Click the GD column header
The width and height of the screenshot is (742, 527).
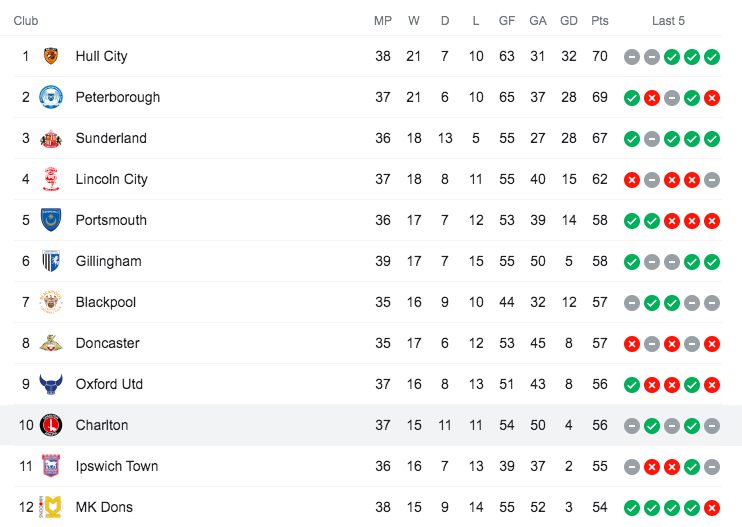coord(569,20)
